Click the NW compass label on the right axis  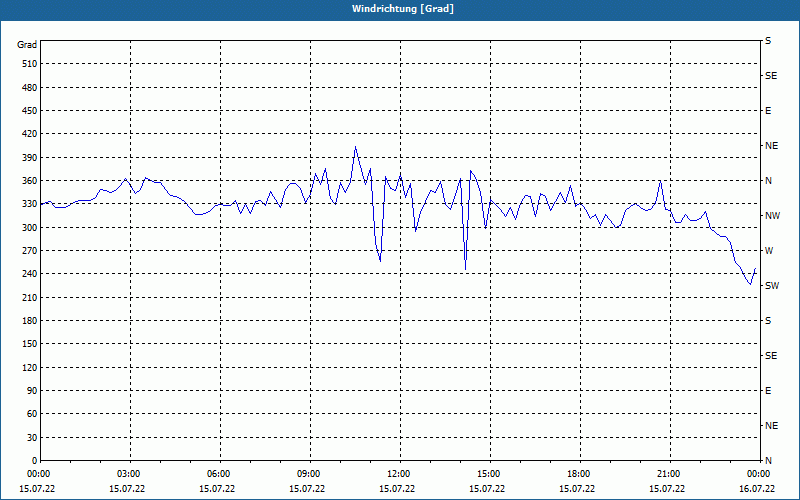tap(772, 216)
